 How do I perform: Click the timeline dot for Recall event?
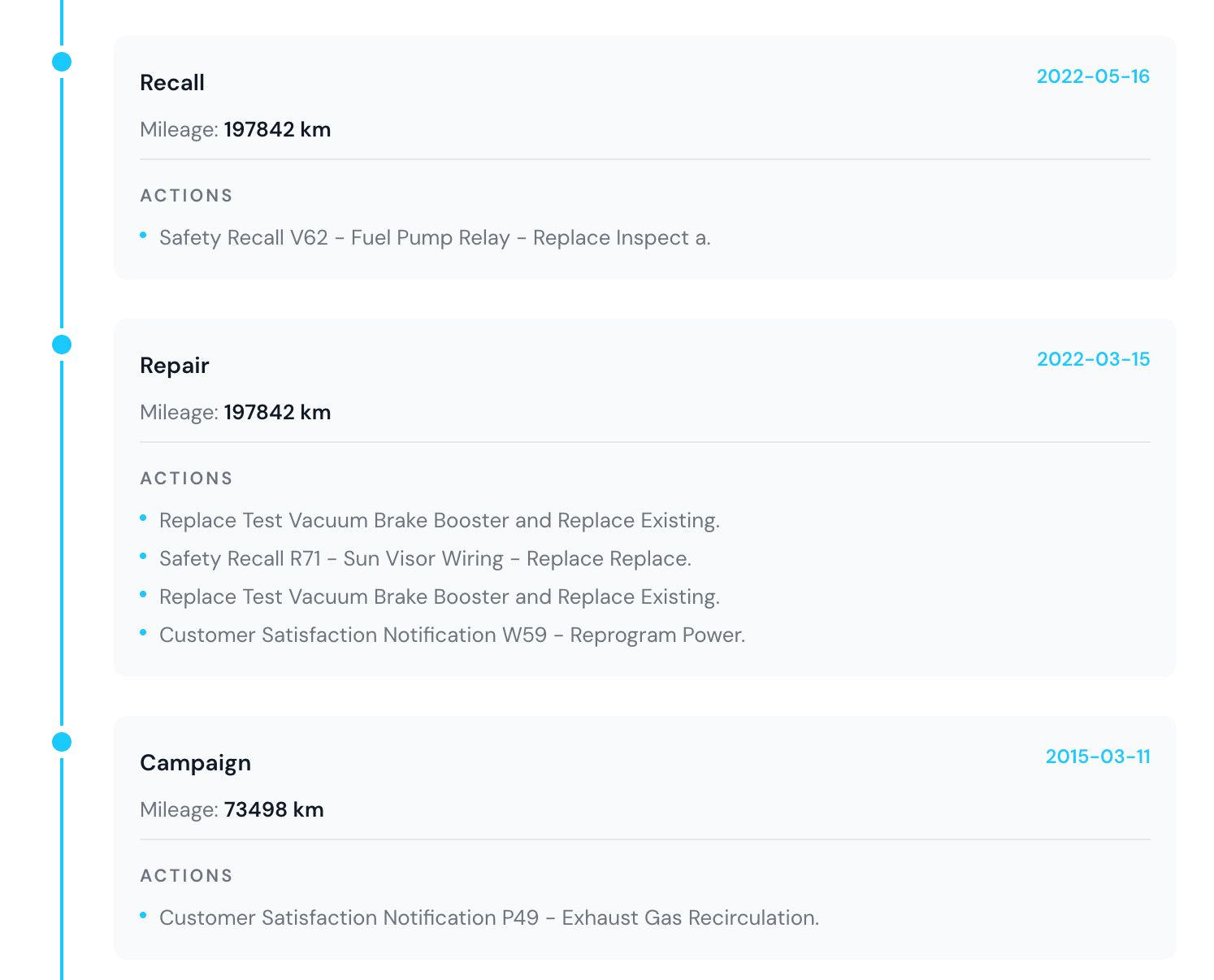coord(62,62)
